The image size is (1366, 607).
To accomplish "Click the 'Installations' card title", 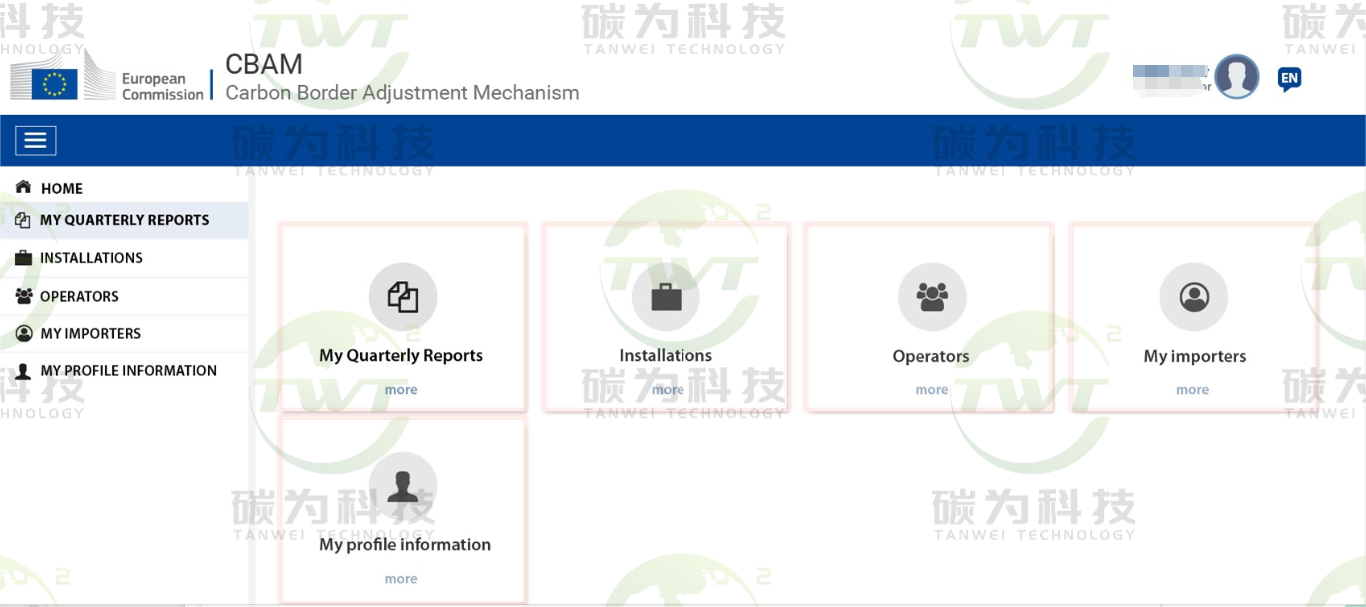I will coord(666,355).
